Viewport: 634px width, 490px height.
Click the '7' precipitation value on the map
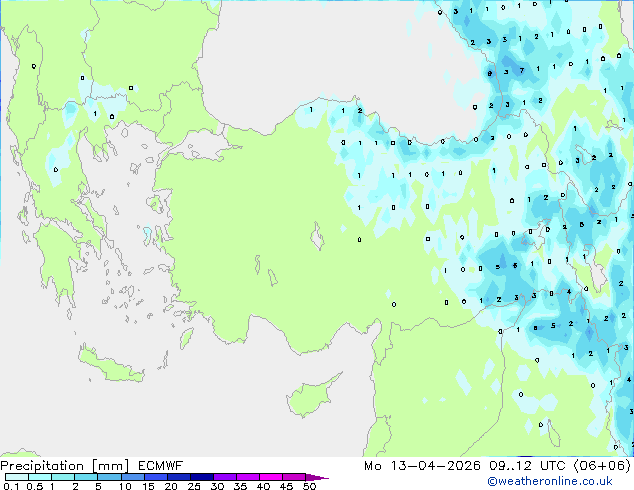522,71
